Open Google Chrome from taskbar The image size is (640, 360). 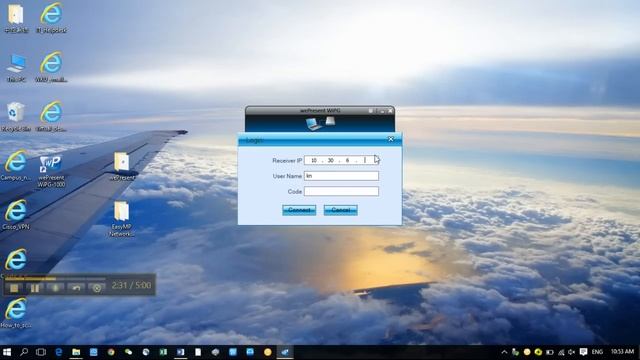111,352
